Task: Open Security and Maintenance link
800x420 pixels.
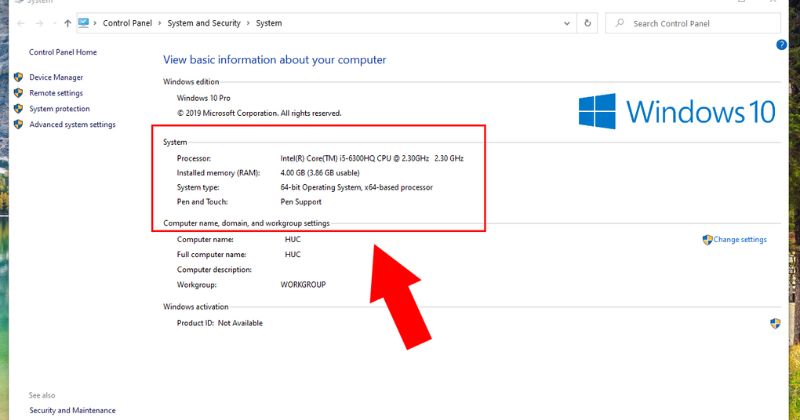Action: [72, 410]
